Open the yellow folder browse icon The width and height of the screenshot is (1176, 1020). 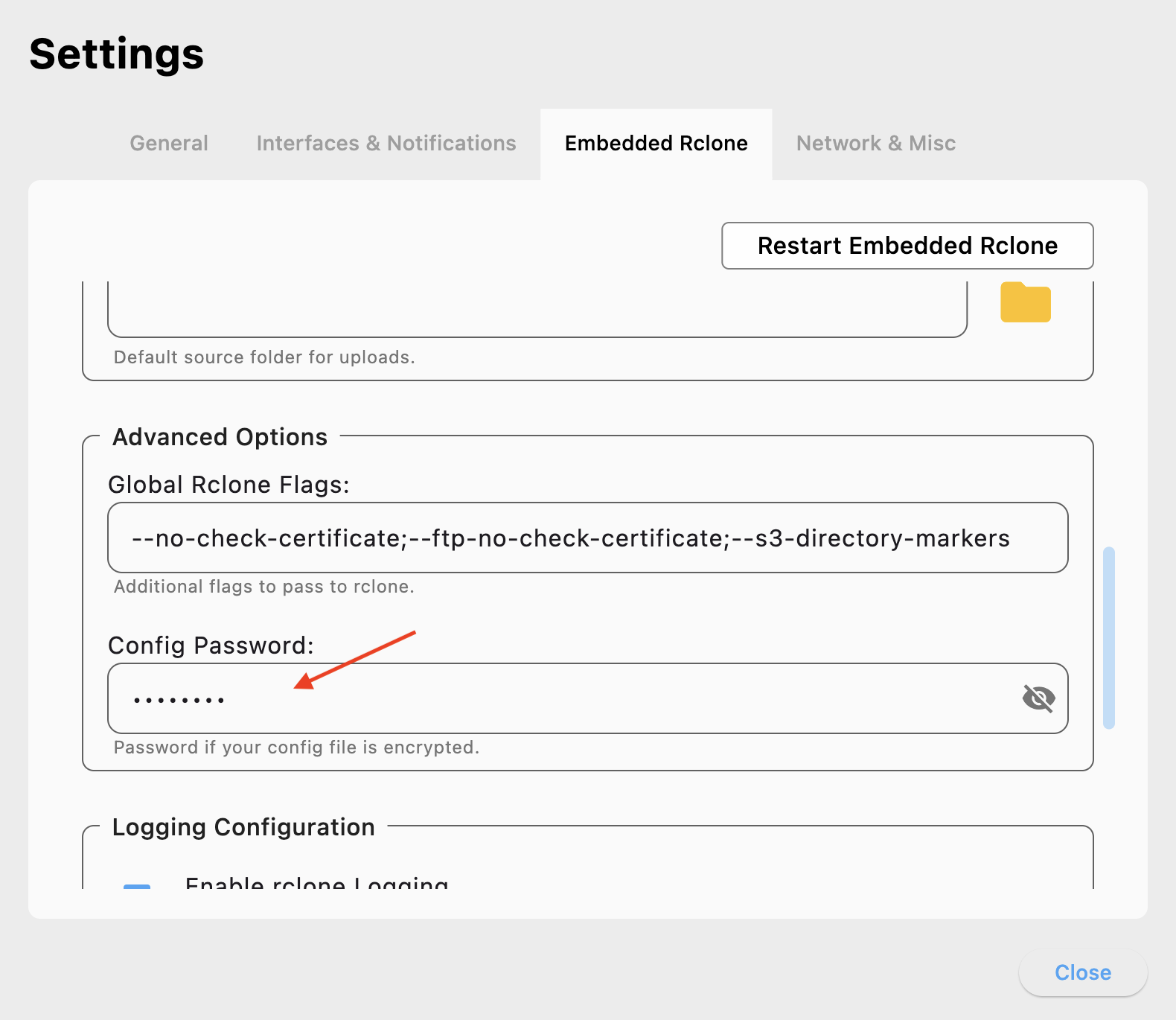click(1025, 302)
